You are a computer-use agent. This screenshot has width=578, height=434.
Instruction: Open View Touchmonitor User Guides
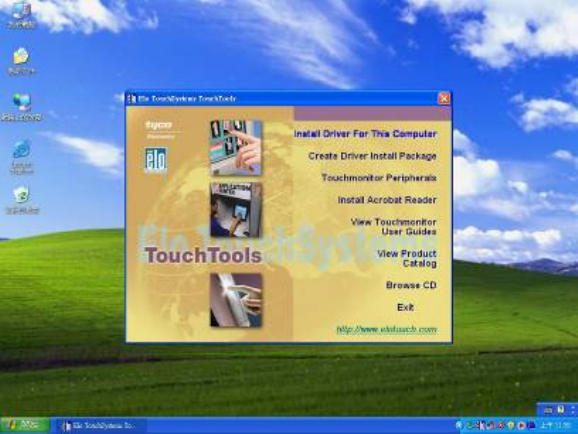(x=394, y=227)
